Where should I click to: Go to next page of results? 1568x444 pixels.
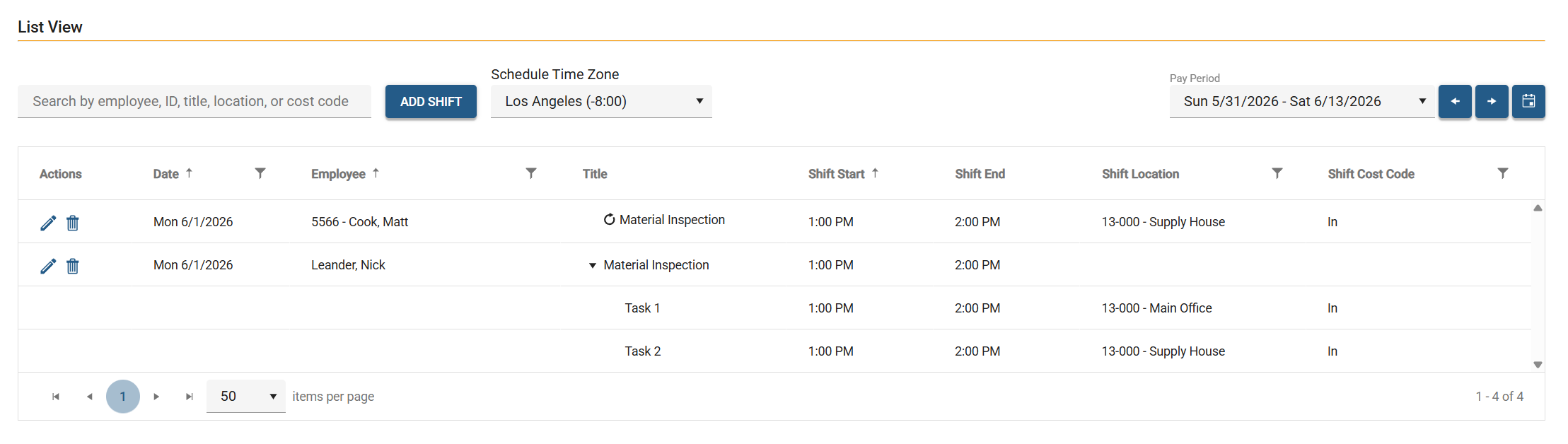pos(156,397)
